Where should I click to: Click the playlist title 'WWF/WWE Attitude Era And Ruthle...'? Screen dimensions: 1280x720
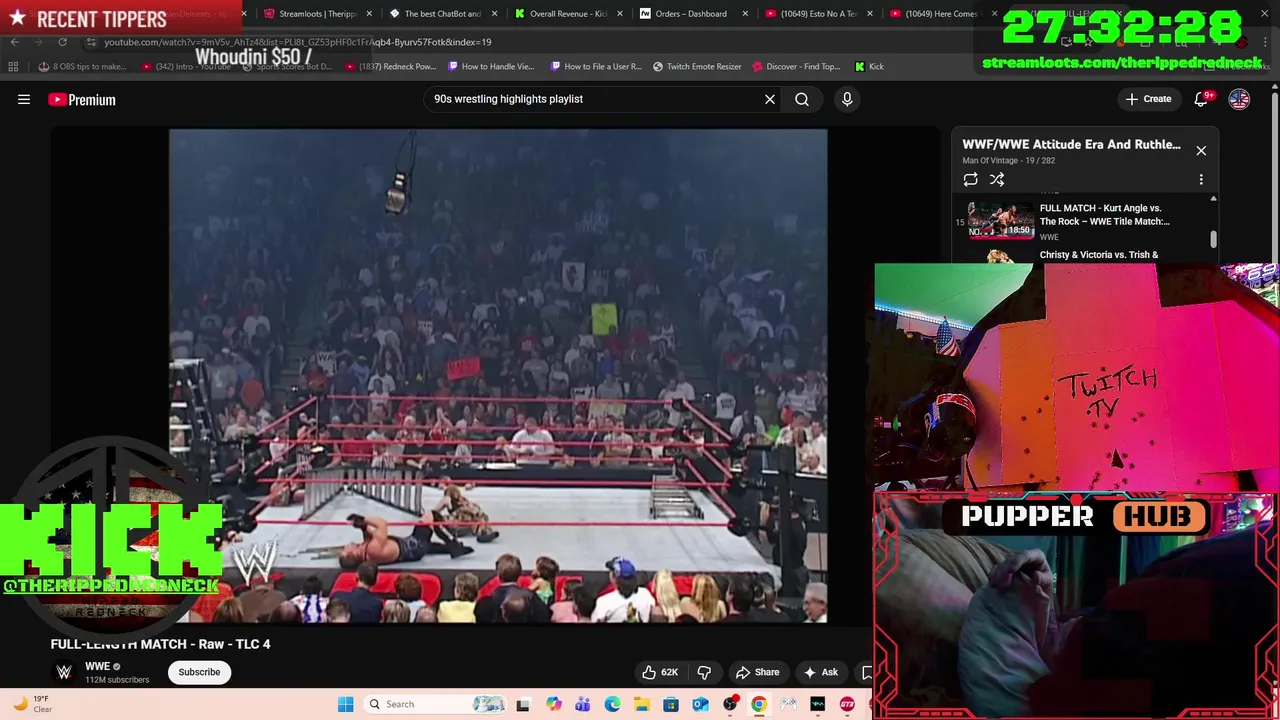(x=1071, y=144)
